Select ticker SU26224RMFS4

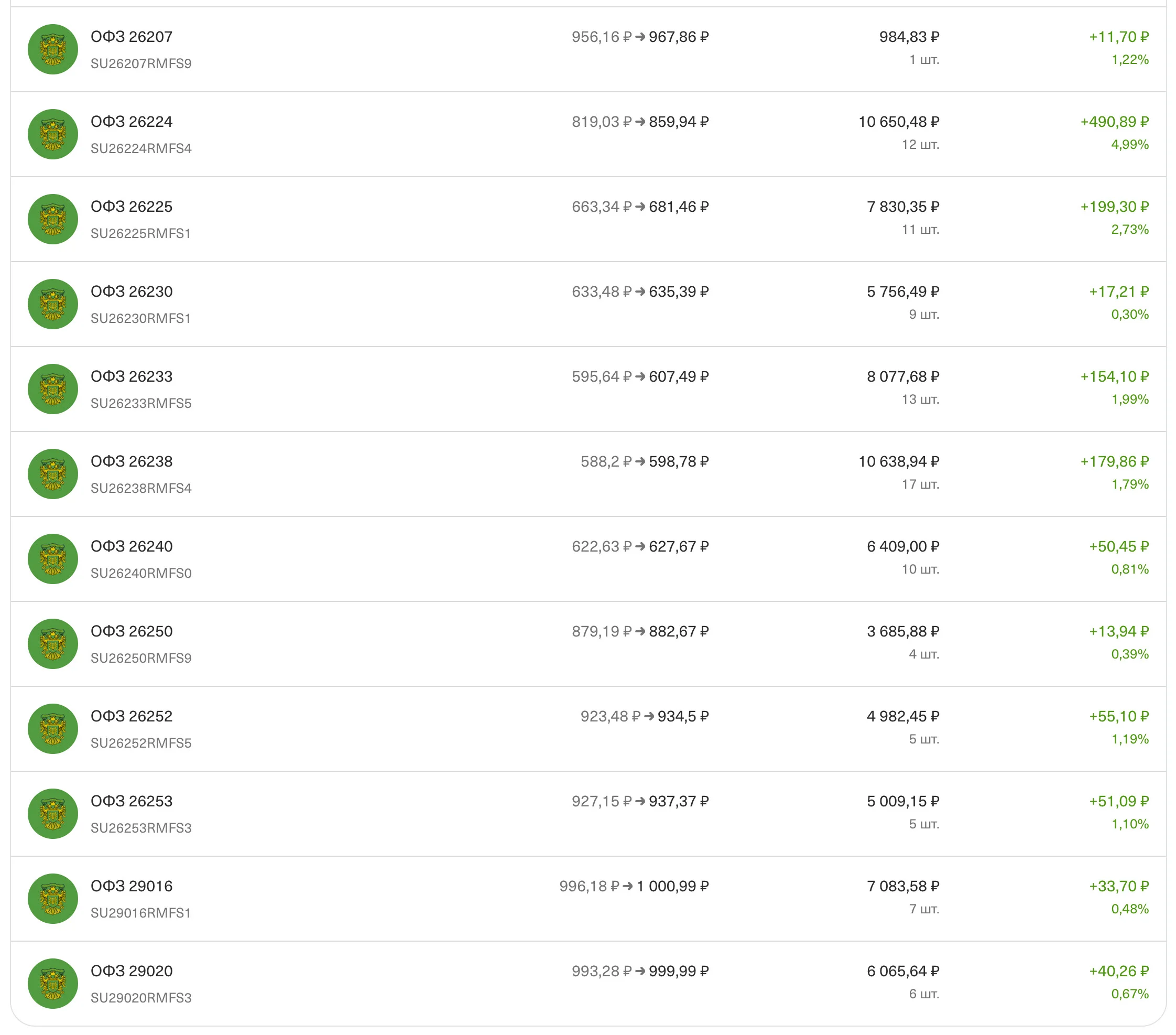coord(141,148)
